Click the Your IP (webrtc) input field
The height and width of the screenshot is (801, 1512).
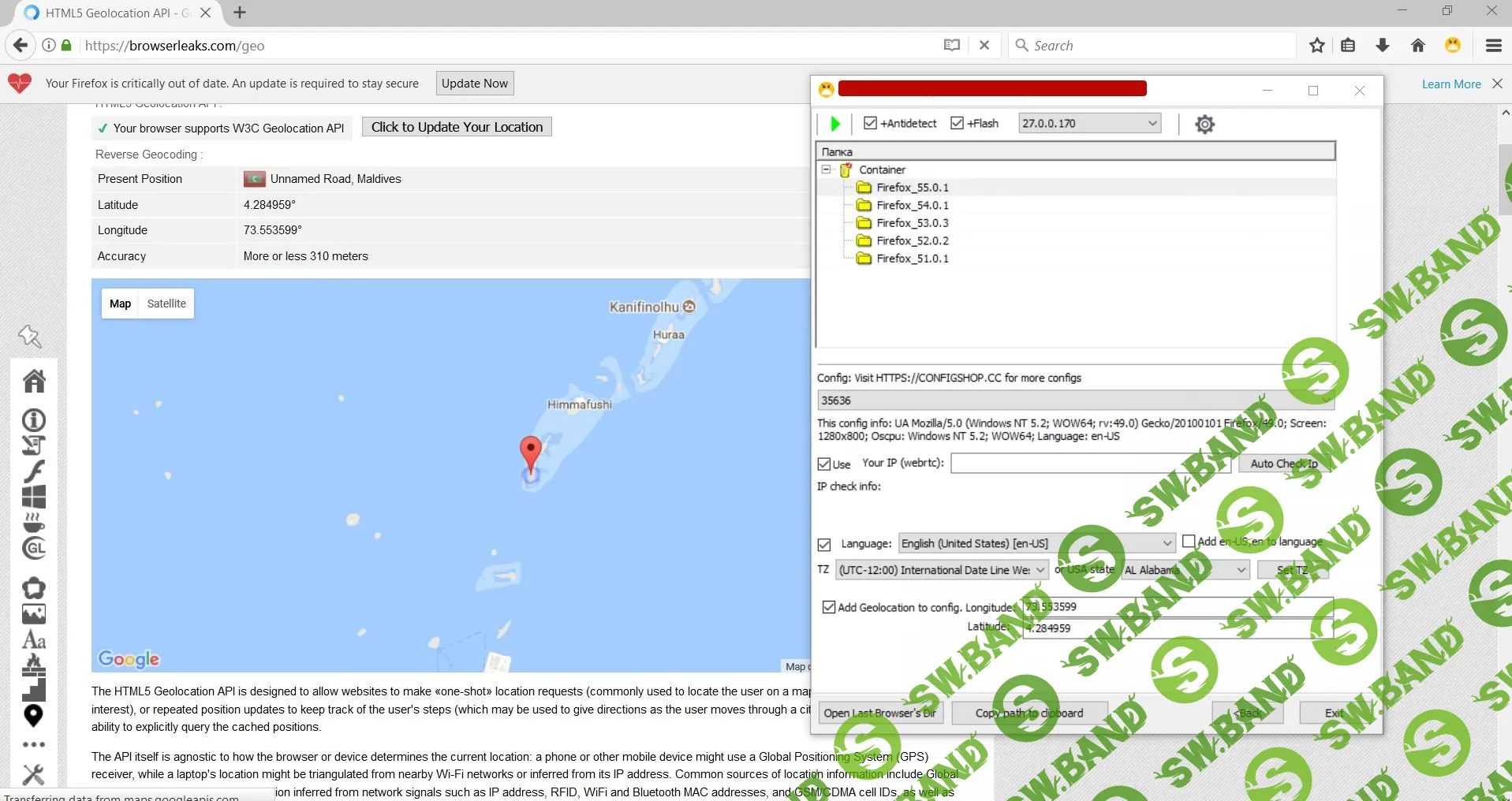[1089, 464]
